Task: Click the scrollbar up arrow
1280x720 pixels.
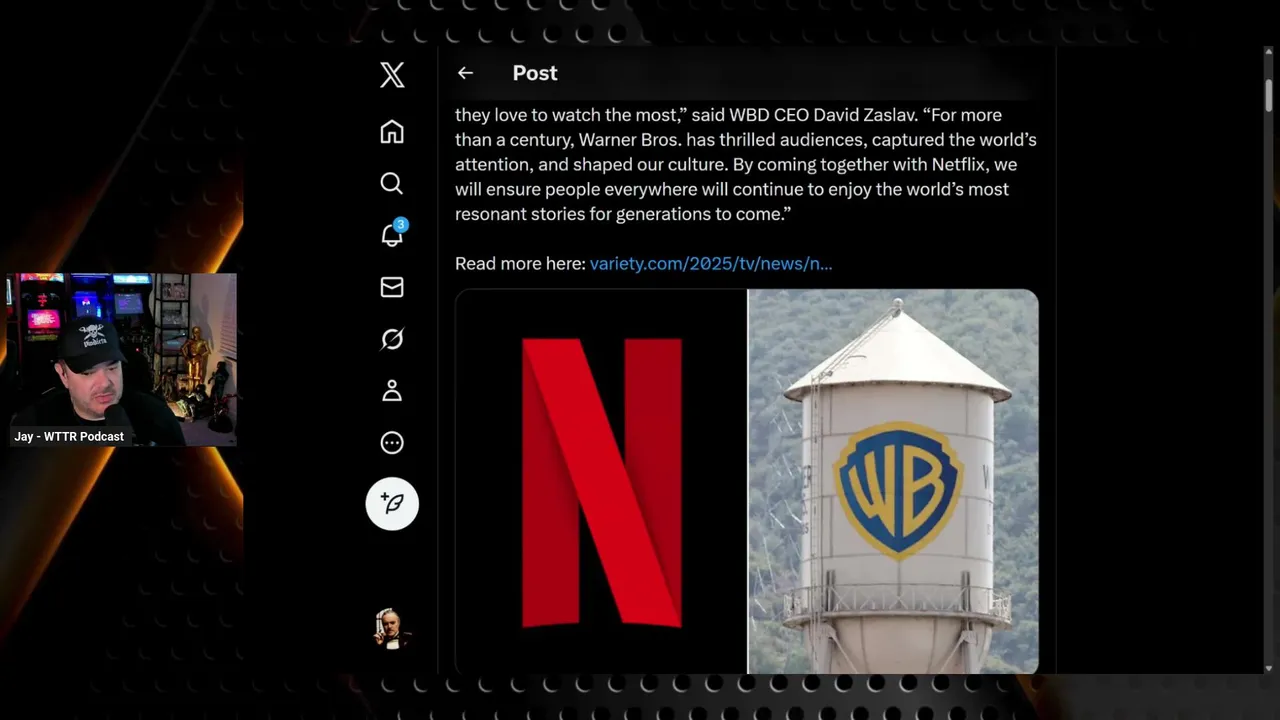Action: pyautogui.click(x=1268, y=52)
